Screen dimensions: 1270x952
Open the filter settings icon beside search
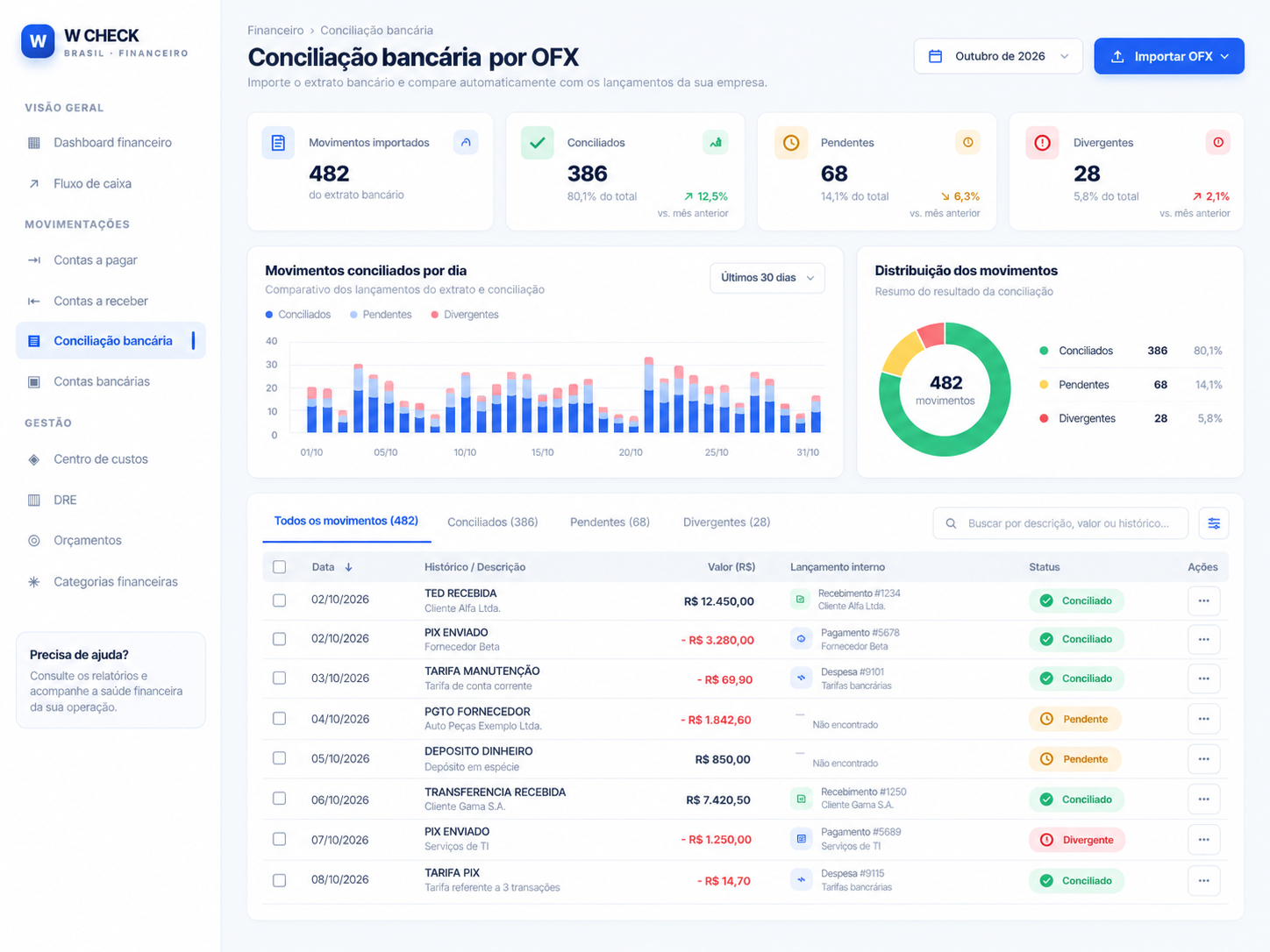(x=1214, y=523)
